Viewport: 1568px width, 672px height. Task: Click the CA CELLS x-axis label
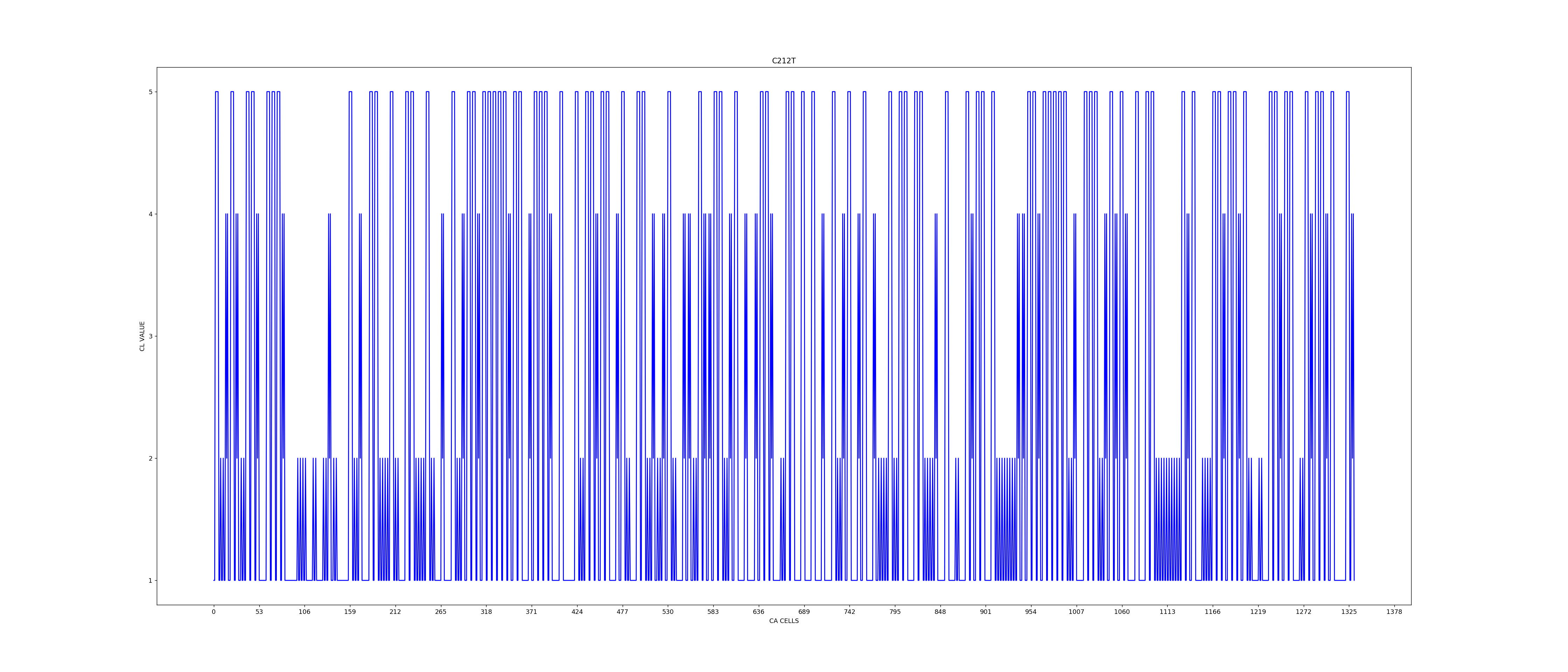coord(783,621)
